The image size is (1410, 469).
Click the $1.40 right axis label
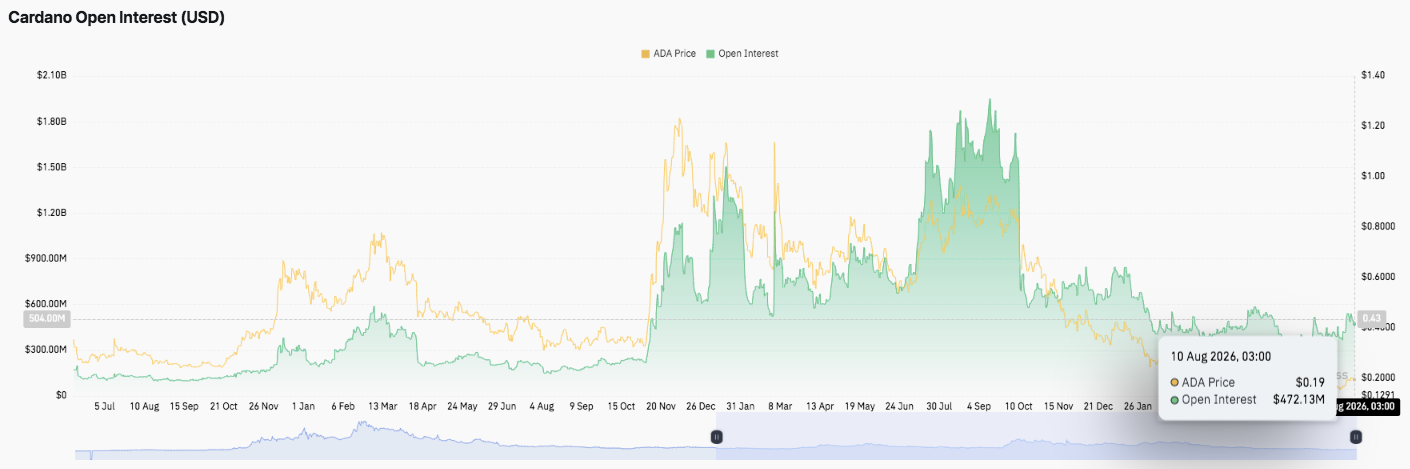1372,76
